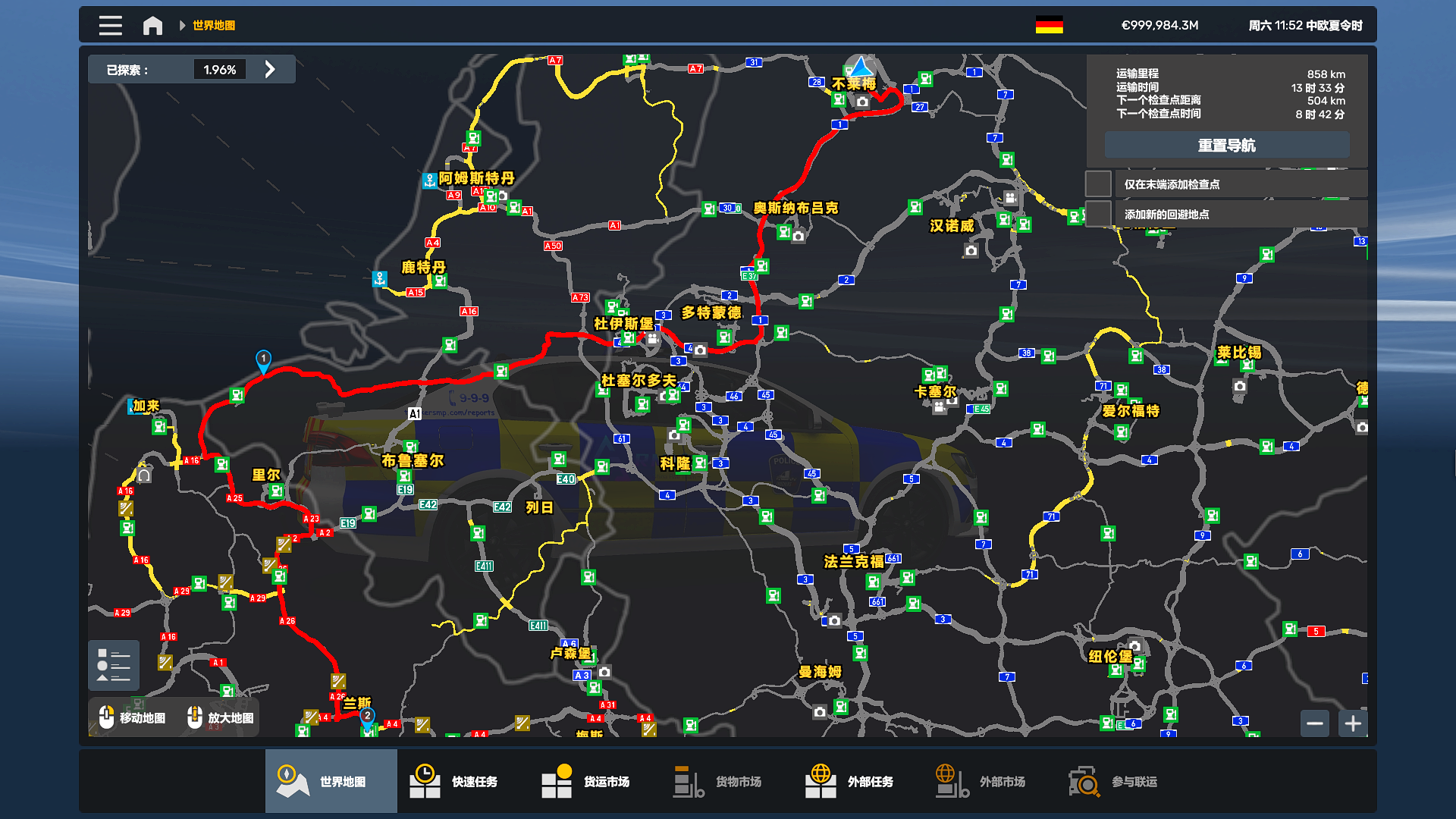Click the €999,984.3M money display
Screen dimensions: 1456x819
coord(1160,25)
